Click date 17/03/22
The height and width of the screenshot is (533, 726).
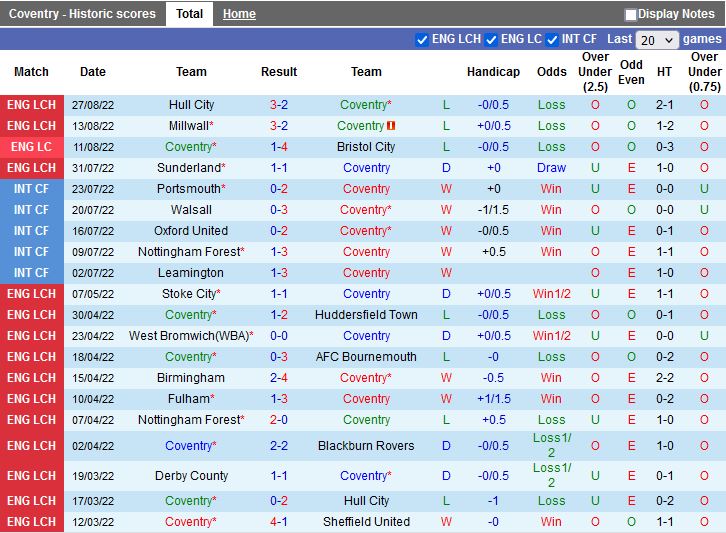pyautogui.click(x=93, y=501)
